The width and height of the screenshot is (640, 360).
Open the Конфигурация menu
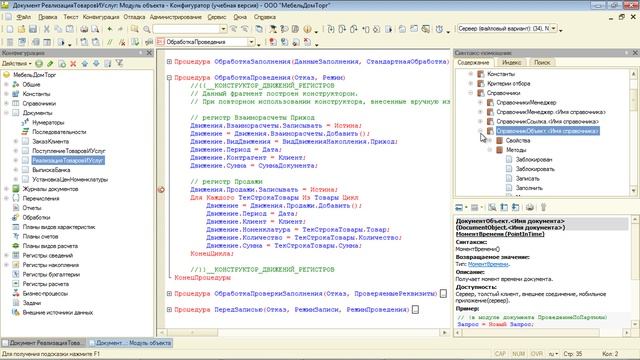(101, 17)
